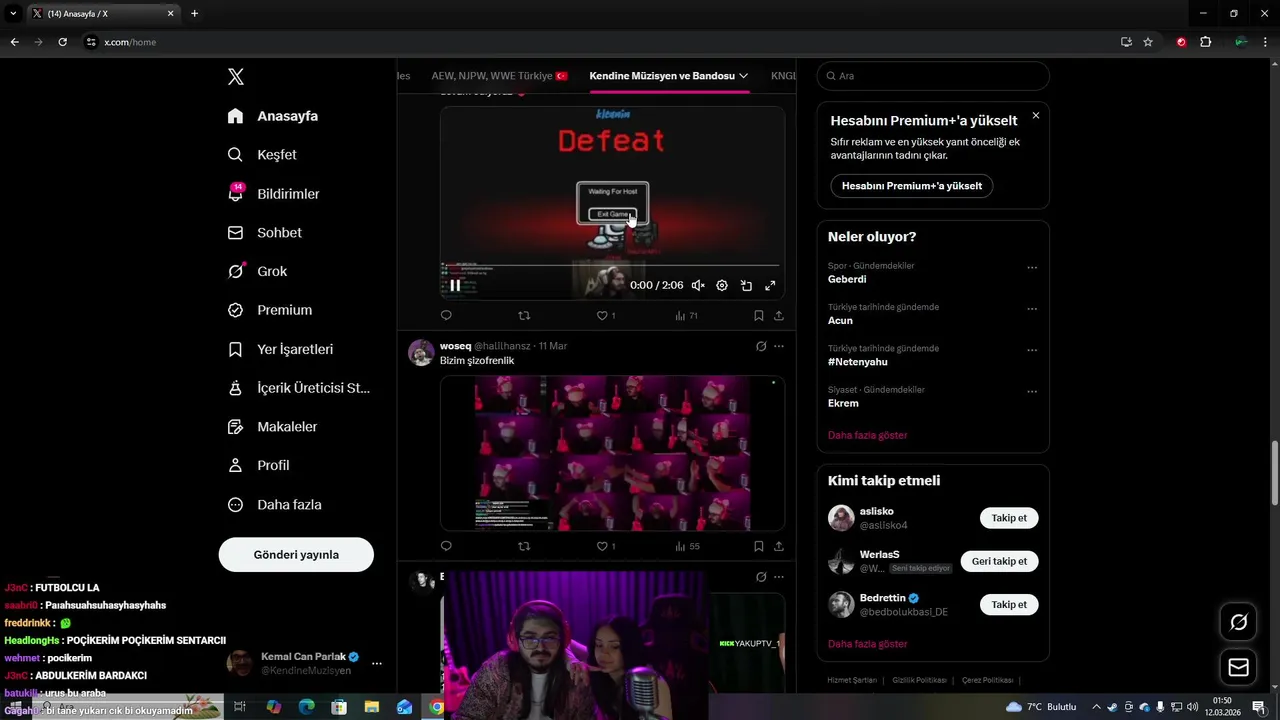Viewport: 1280px width, 720px height.
Task: Open Bildirimler with 14 badge
Action: 273,194
